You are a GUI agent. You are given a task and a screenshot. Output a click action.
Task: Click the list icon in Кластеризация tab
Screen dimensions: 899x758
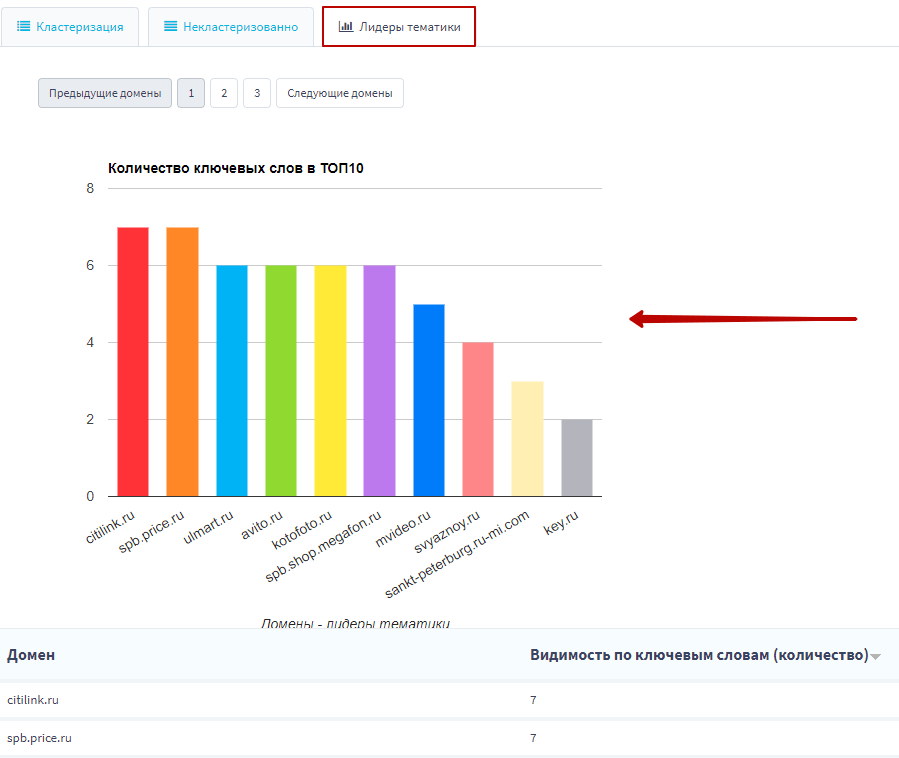click(24, 26)
